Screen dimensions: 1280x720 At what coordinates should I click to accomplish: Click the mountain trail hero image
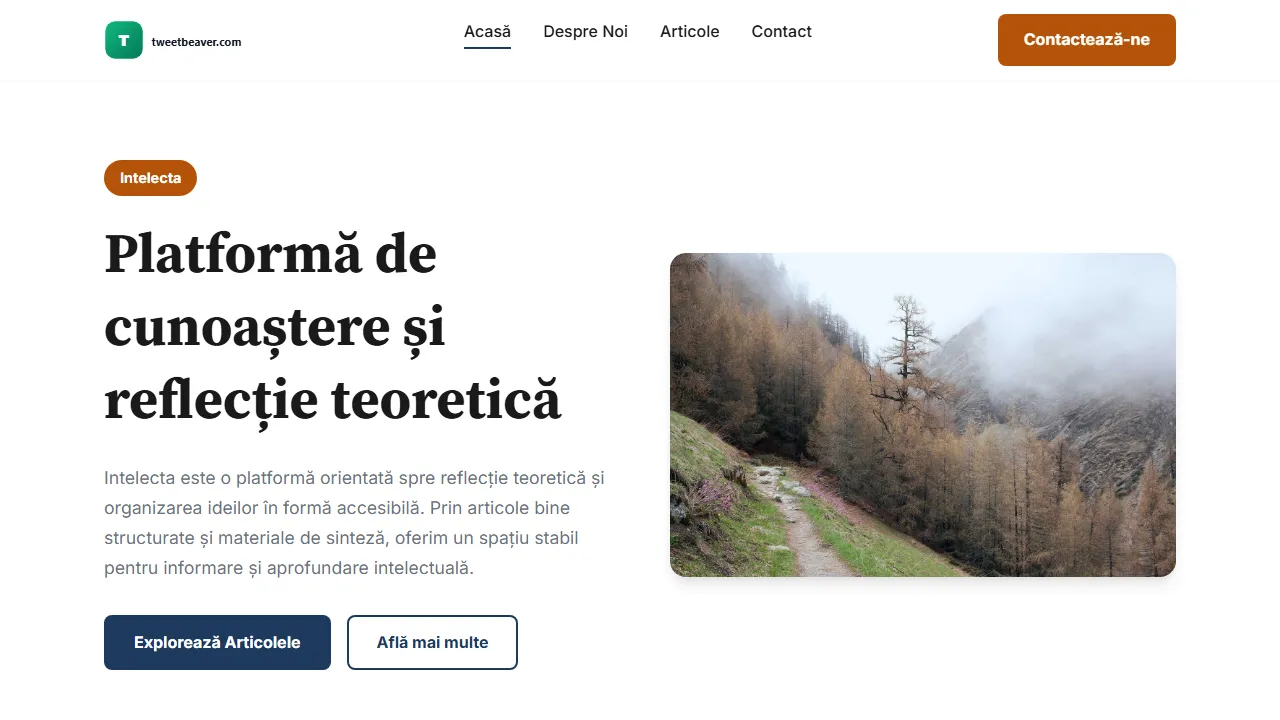click(922, 415)
